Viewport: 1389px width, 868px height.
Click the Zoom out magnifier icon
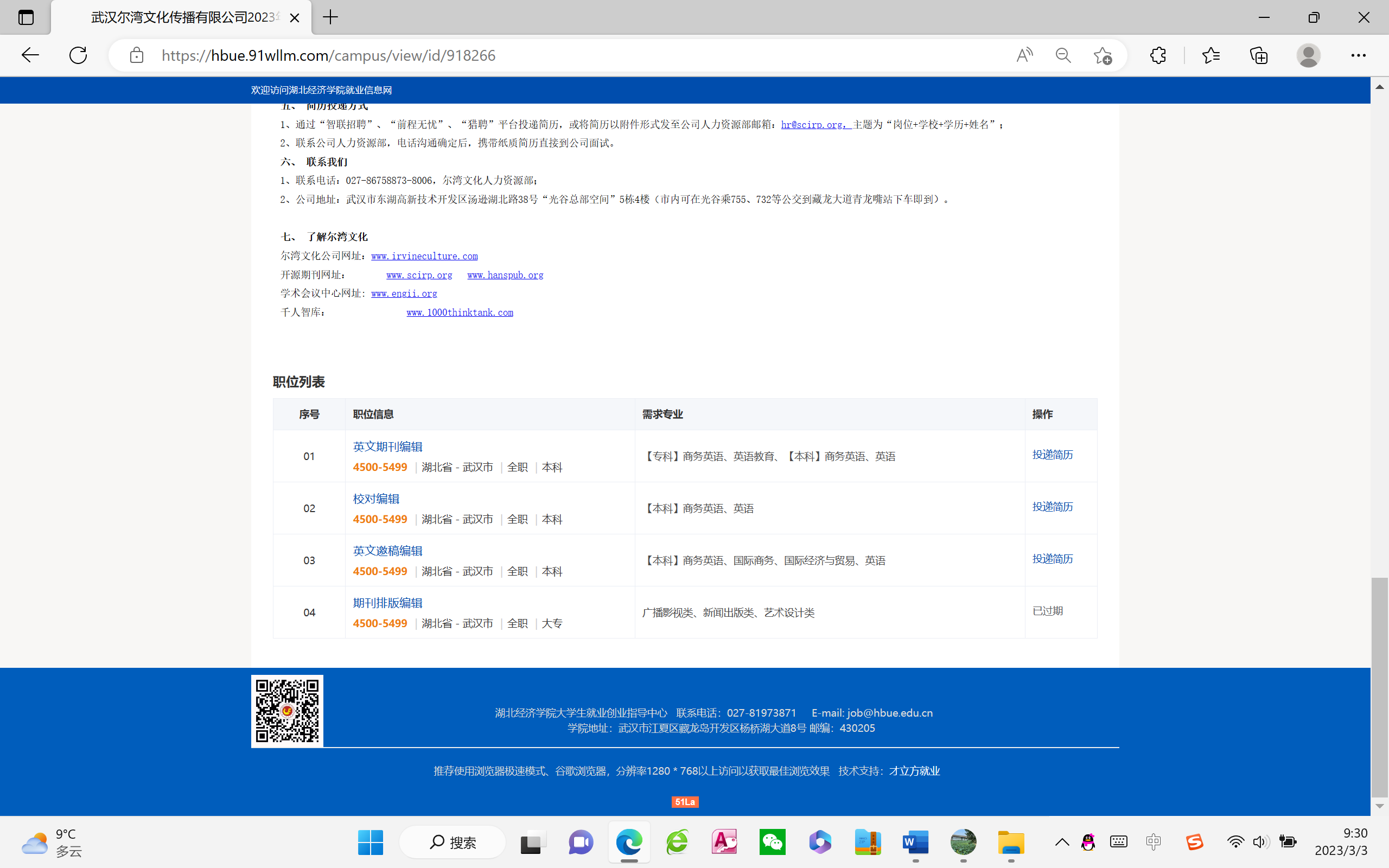1063,55
